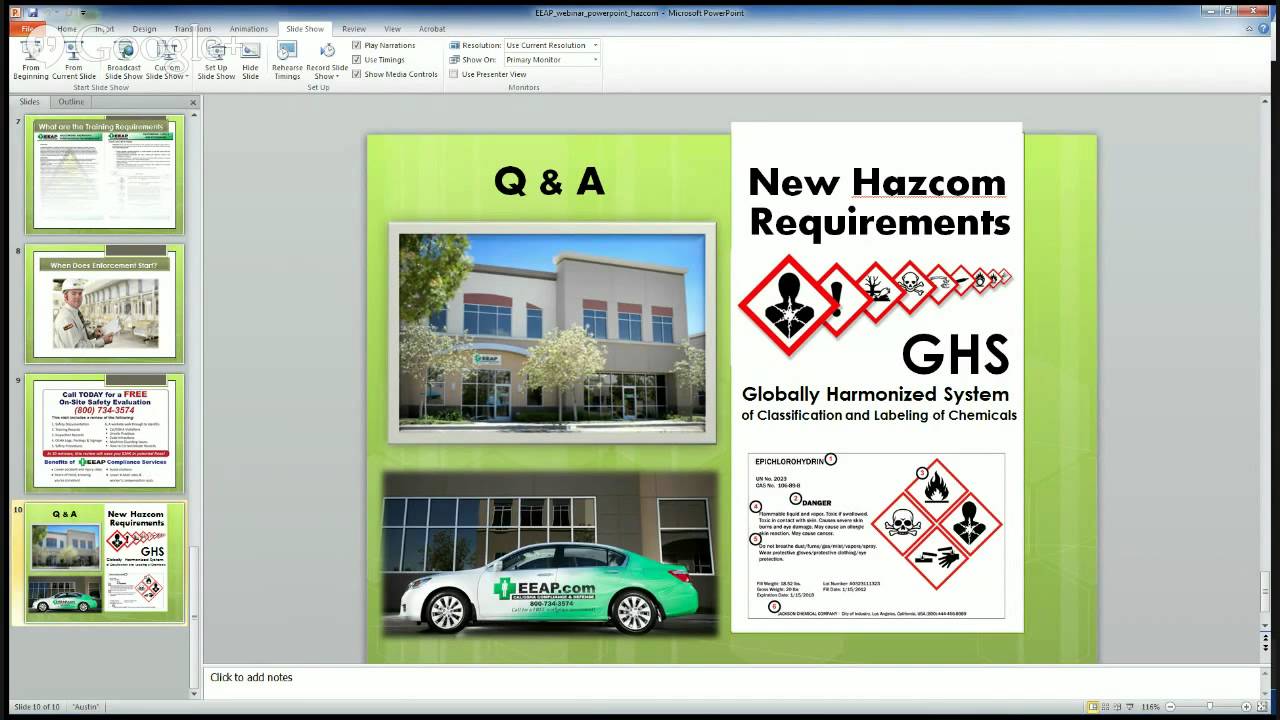Open the File tab
The image size is (1280, 720).
(27, 29)
